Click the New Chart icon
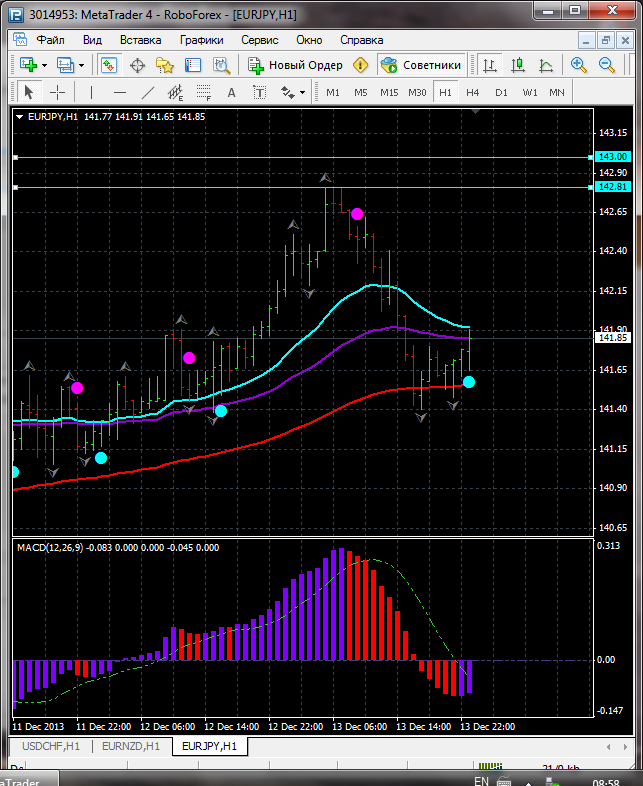 point(28,65)
